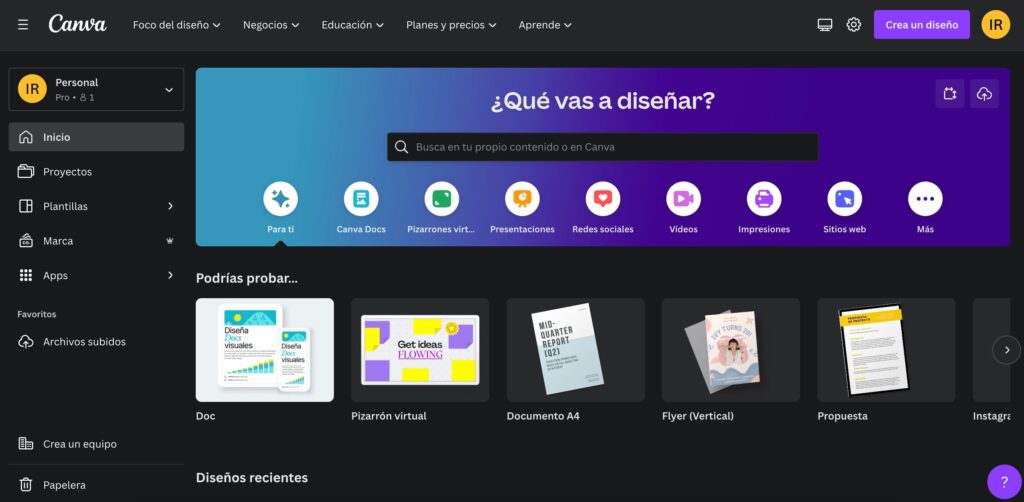Expand Foco del diseño menu
The width and height of the screenshot is (1024, 502).
tap(176, 25)
